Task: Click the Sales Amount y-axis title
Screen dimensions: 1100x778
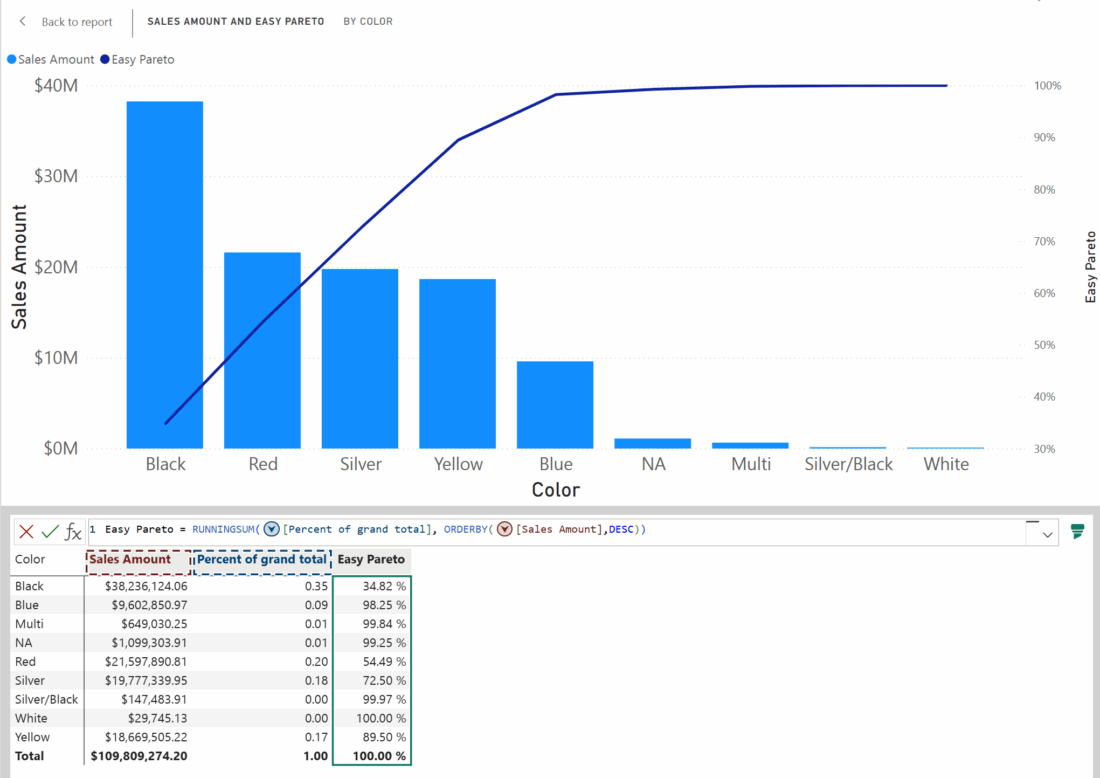Action: pyautogui.click(x=19, y=267)
